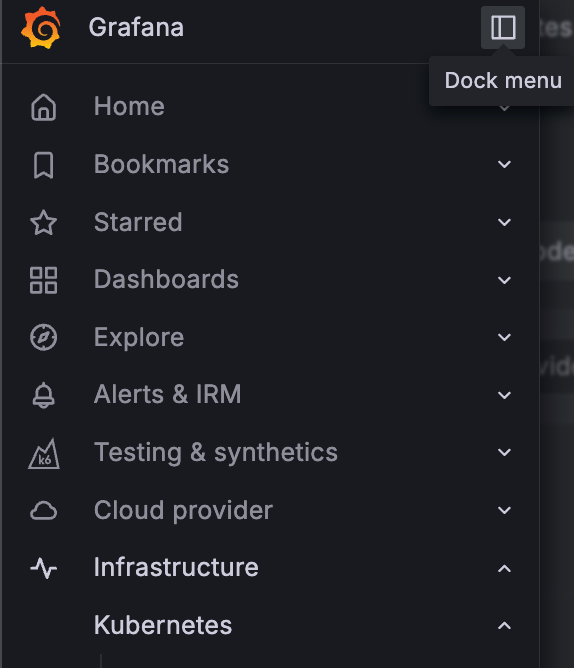Click the Home house icon
The height and width of the screenshot is (668, 574).
[x=43, y=107]
